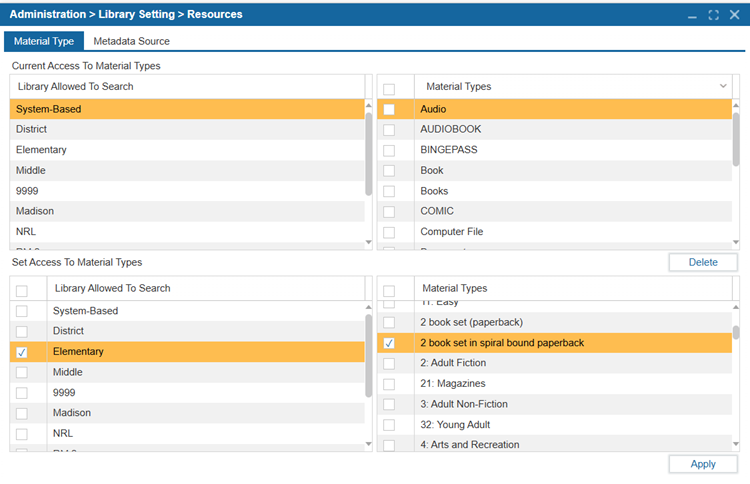Expand the Material Types column dropdown arrow
Image resolution: width=750 pixels, height=484 pixels.
723,86
